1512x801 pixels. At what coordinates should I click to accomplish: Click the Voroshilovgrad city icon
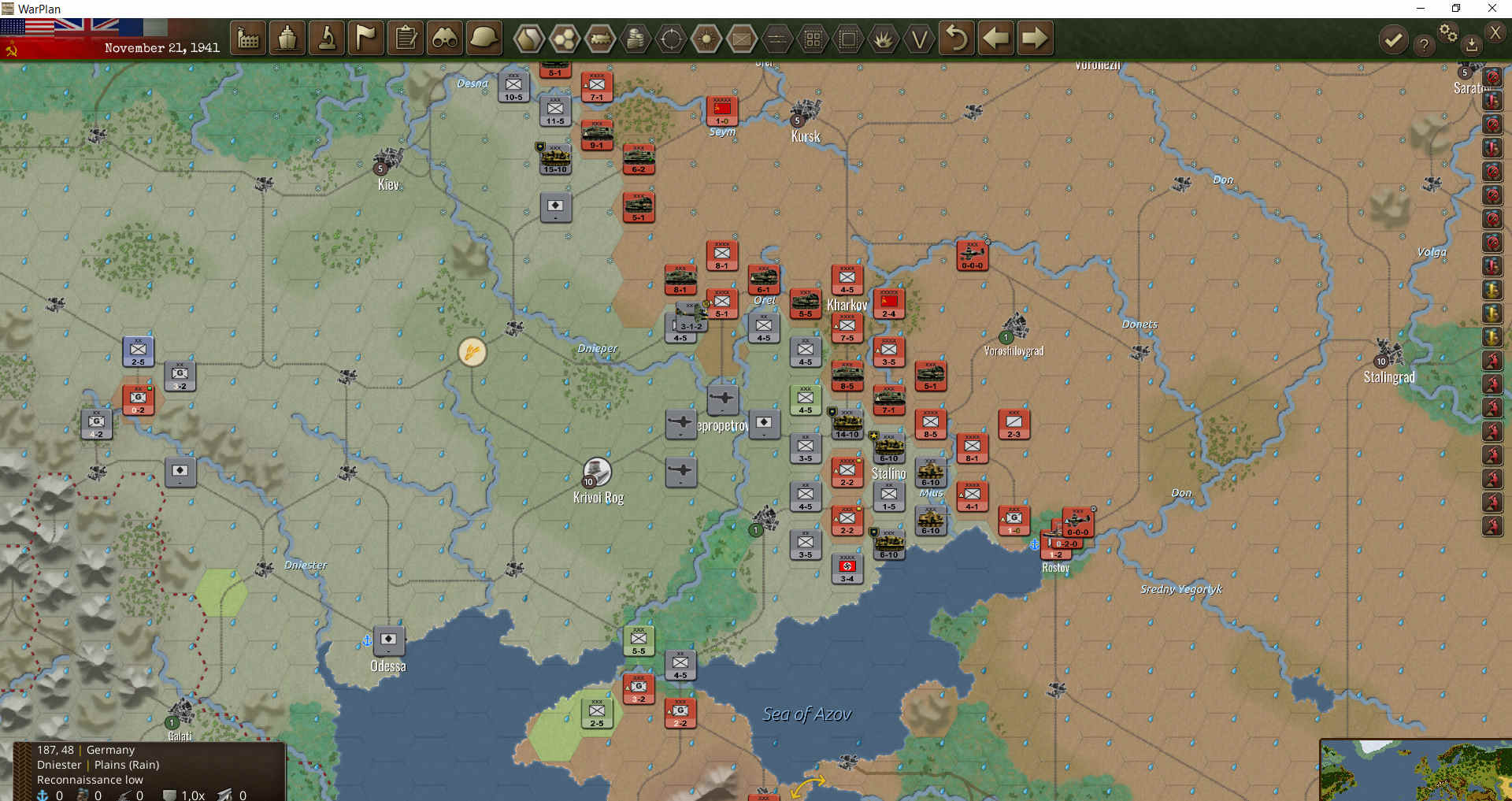pyautogui.click(x=1014, y=328)
